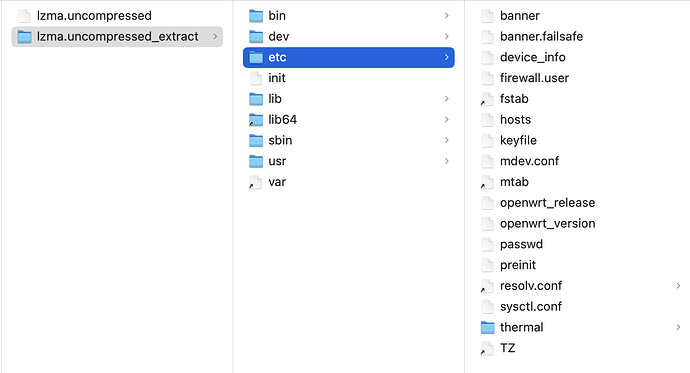
Task: Click the lib64 symlink folder icon
Action: pyautogui.click(x=256, y=120)
